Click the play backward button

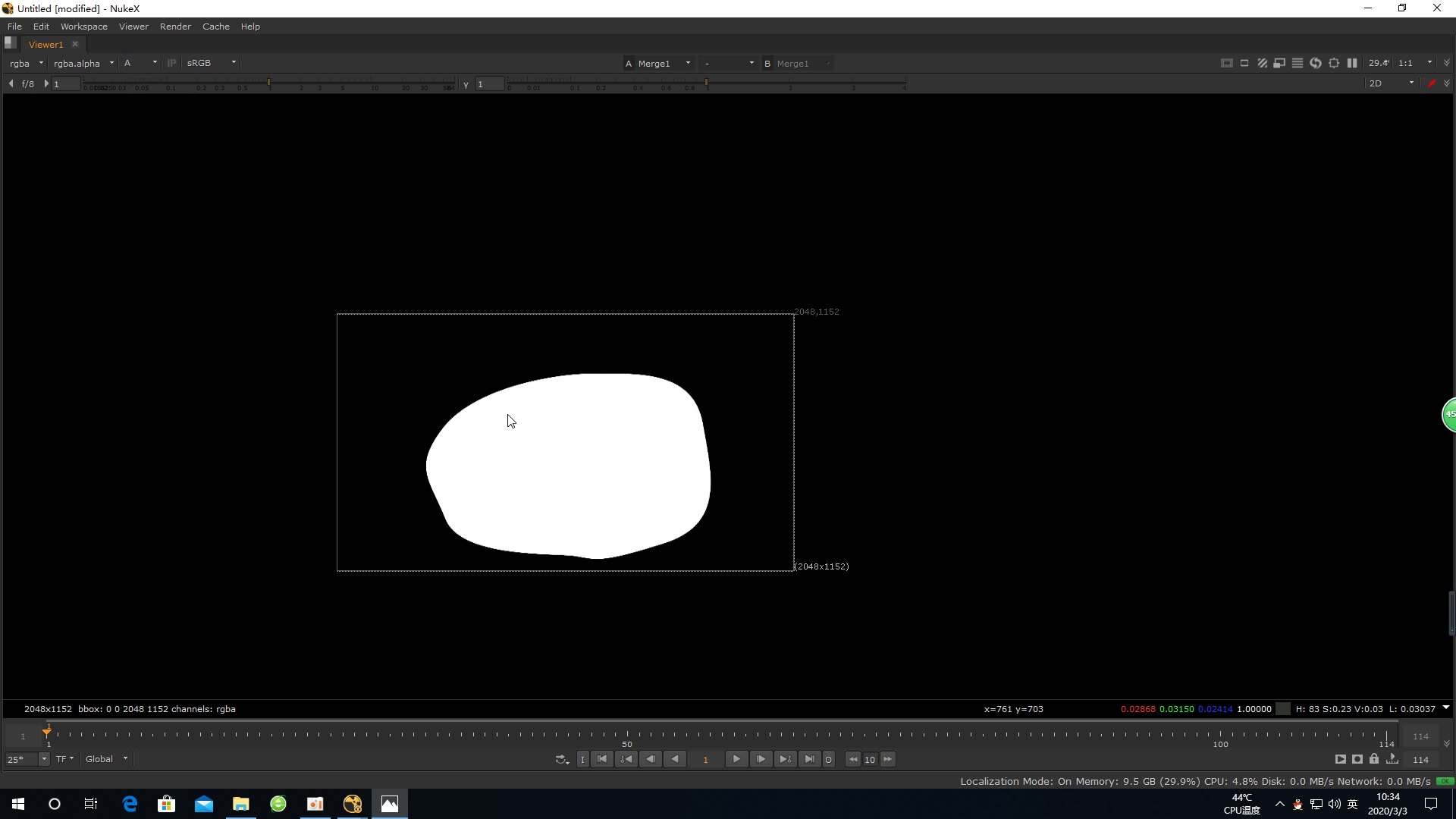(675, 759)
